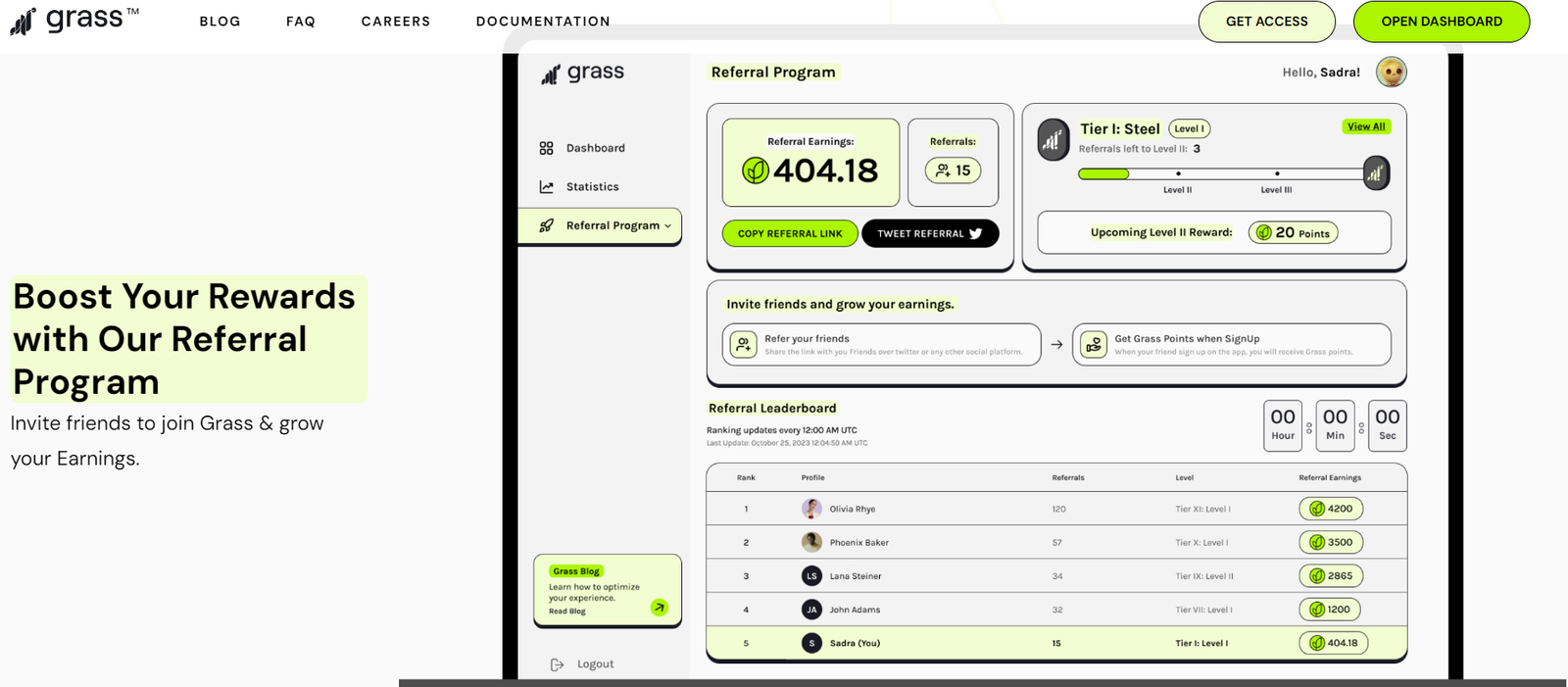Click the Tweet Referral button
This screenshot has width=1568, height=687.
(x=930, y=233)
